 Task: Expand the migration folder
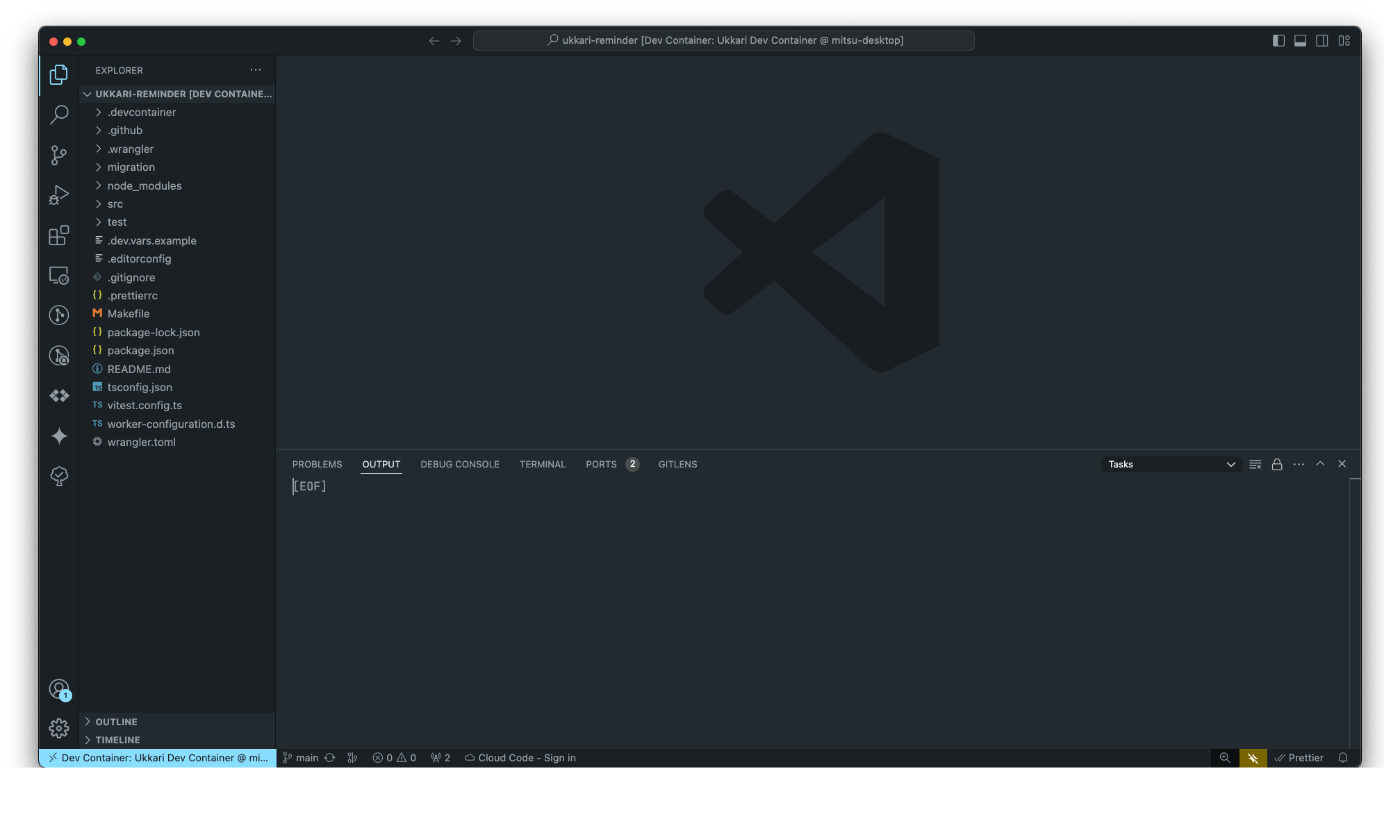(x=177, y=167)
